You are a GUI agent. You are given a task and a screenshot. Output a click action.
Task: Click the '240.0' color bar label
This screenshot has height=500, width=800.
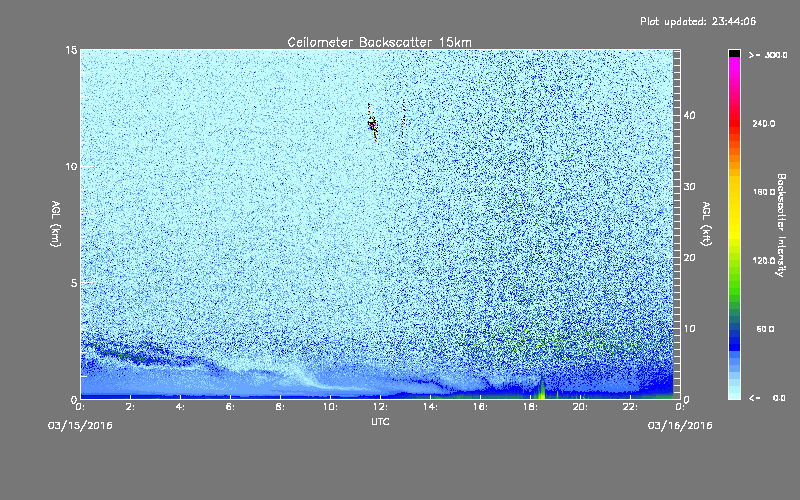(x=764, y=124)
